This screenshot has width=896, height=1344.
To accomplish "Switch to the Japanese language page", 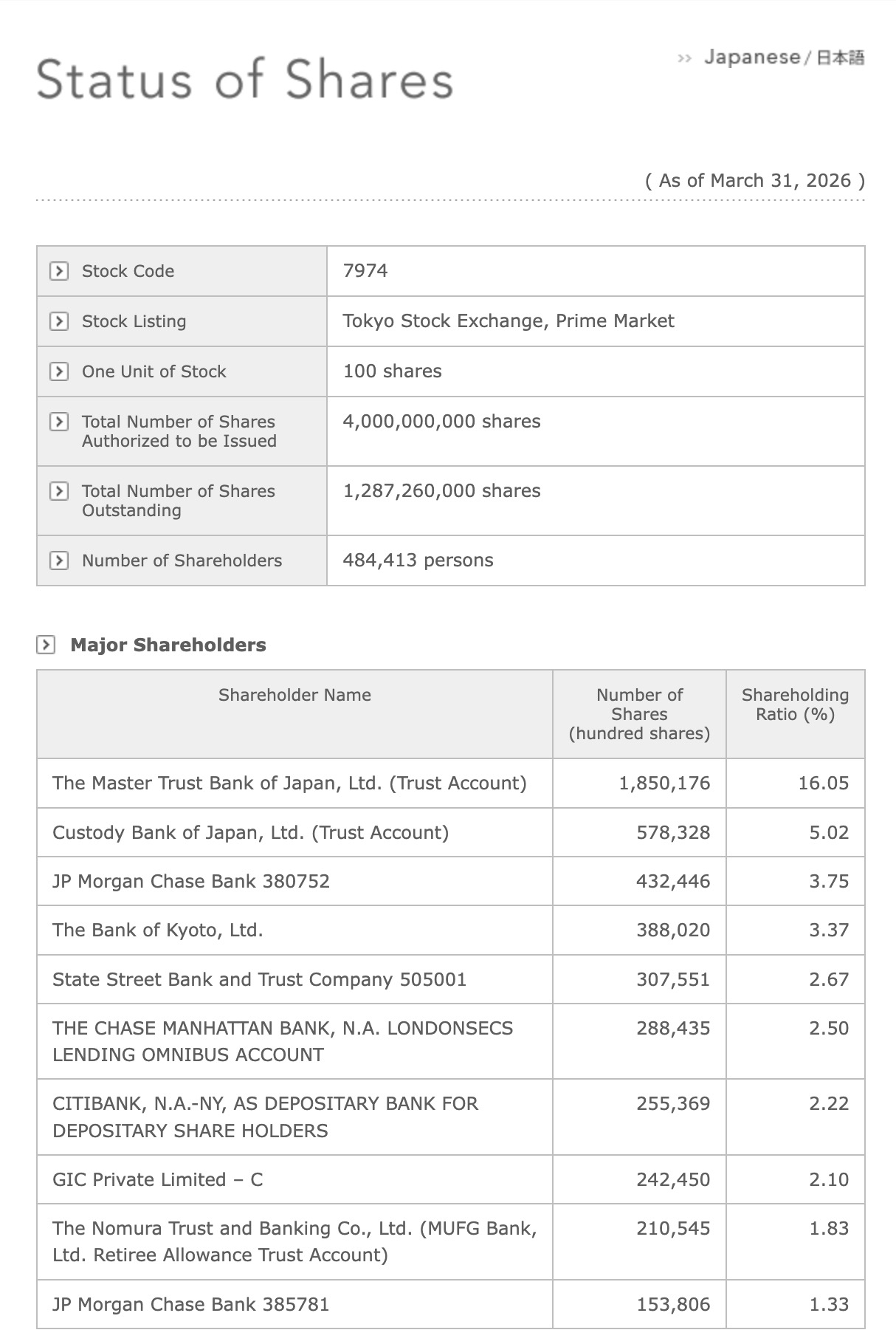I will [784, 58].
